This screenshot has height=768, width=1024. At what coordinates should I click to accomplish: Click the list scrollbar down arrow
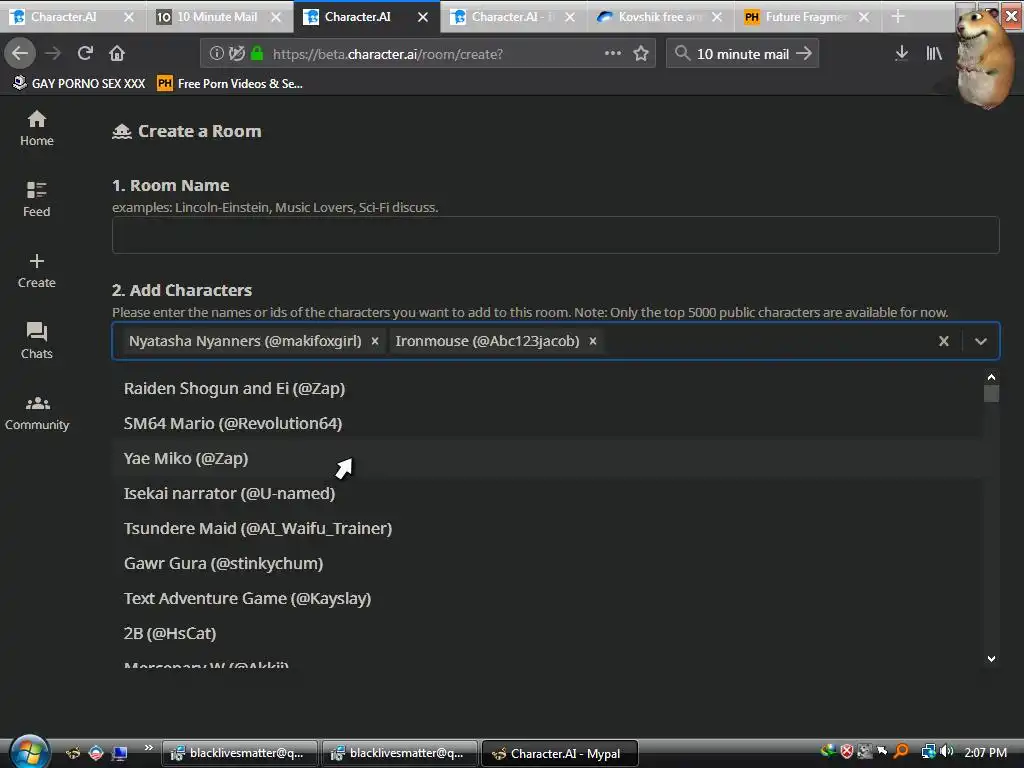pyautogui.click(x=991, y=659)
